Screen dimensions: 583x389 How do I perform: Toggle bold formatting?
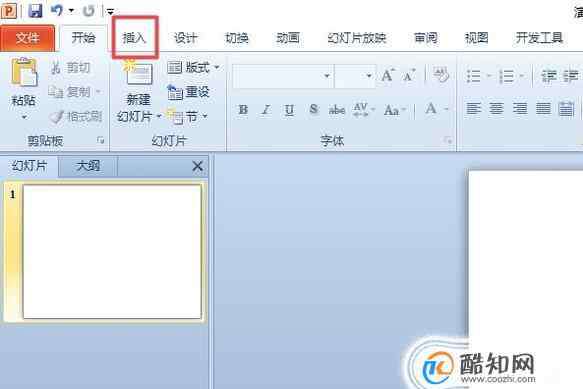[243, 110]
